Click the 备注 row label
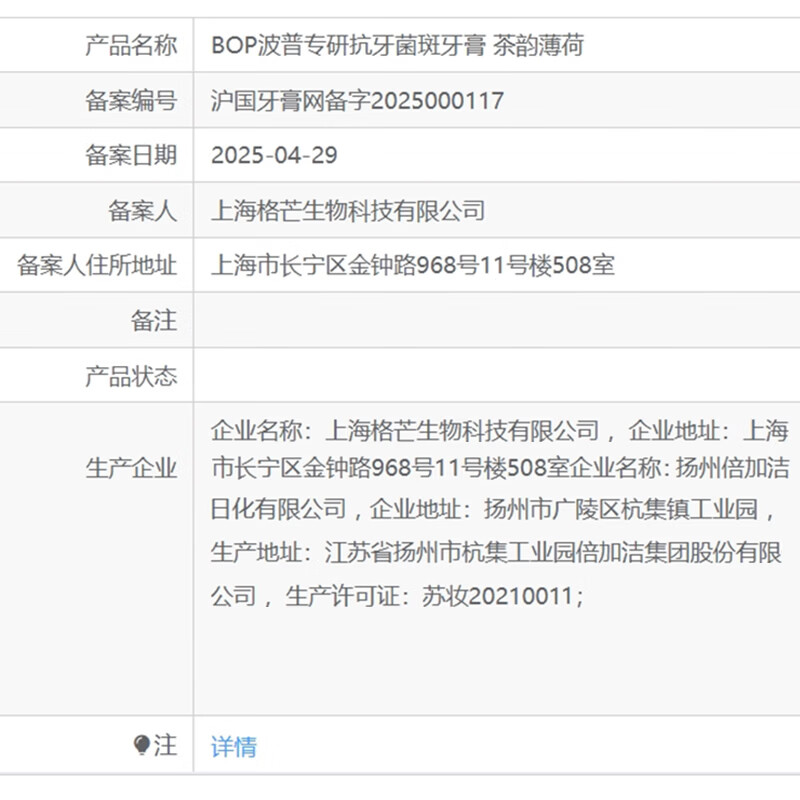Image resolution: width=800 pixels, height=800 pixels. tap(154, 320)
